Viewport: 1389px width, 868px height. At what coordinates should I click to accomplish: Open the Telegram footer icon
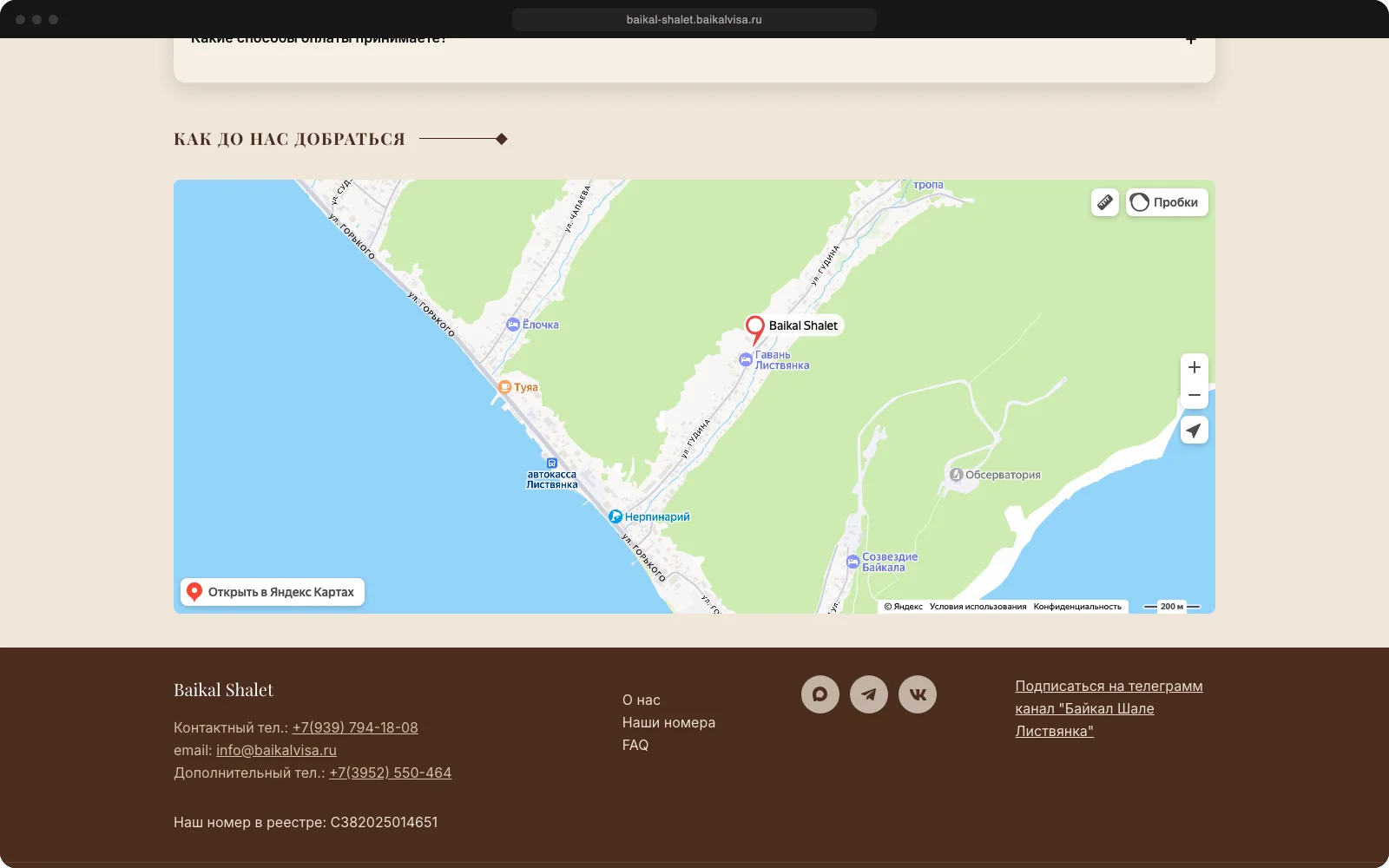[x=869, y=694]
